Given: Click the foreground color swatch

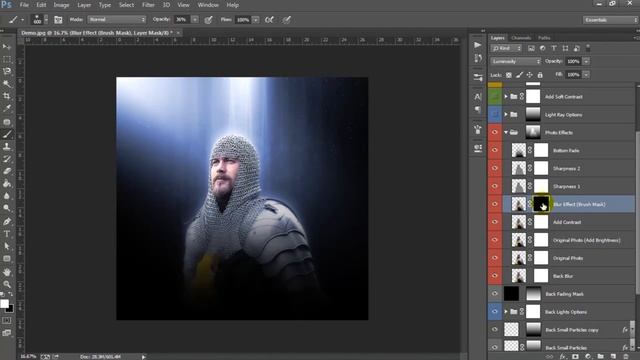Looking at the screenshot, I should (4, 304).
